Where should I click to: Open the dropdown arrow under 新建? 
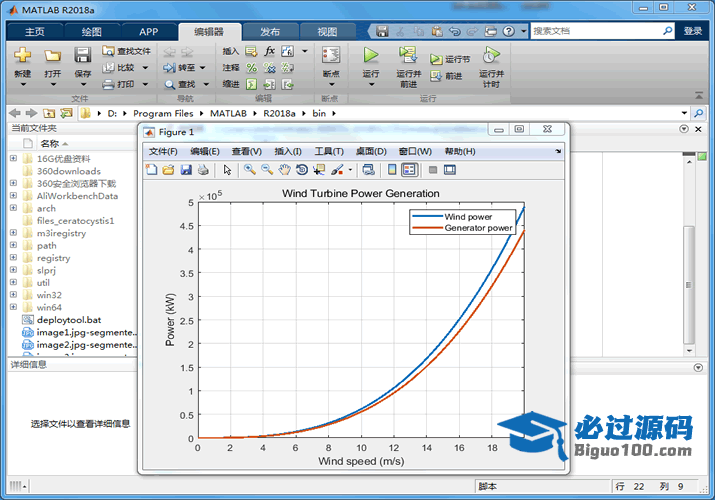point(22,86)
